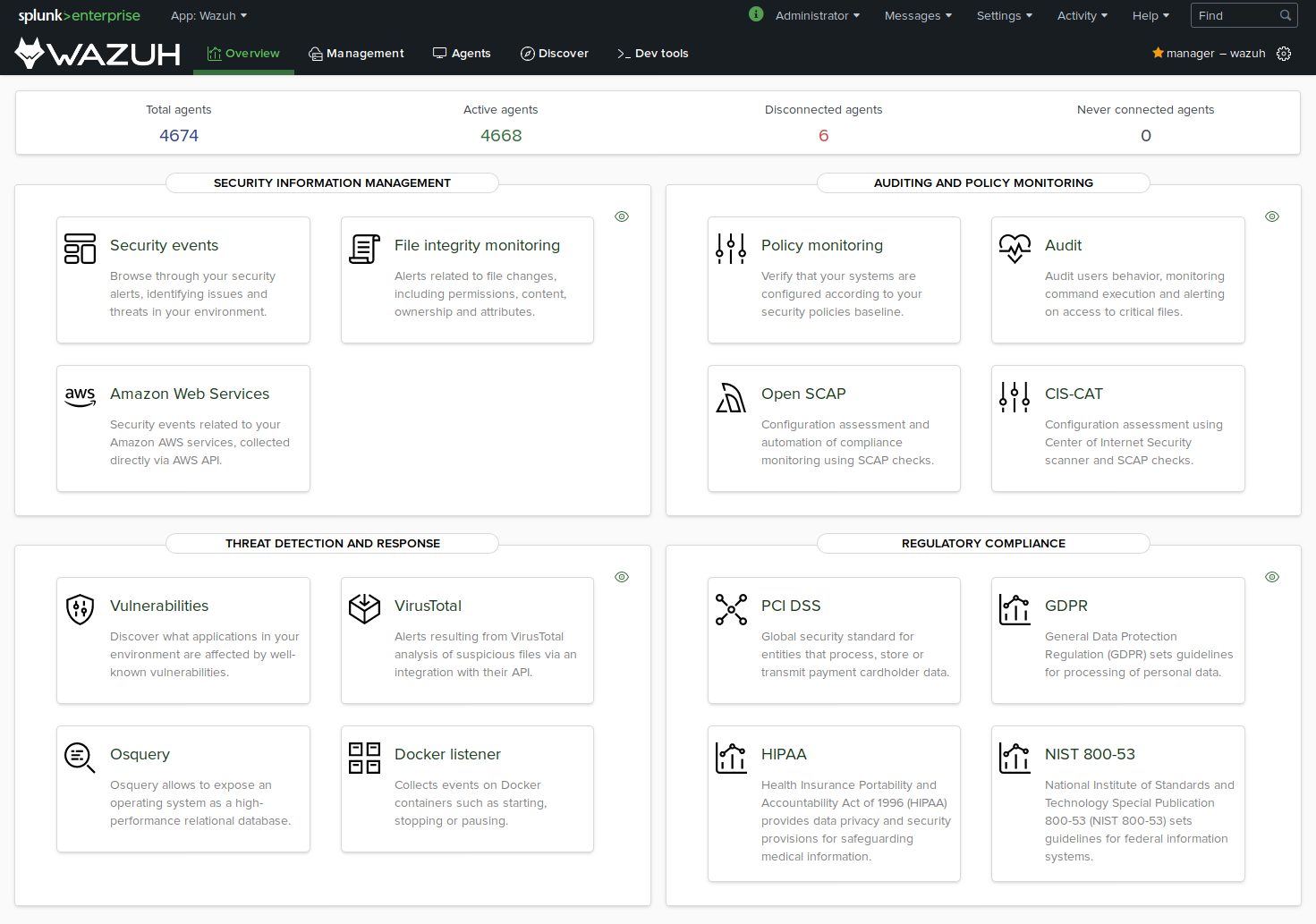Screen dimensions: 1316x924
Task: Select the Amazon Web Services aws icon
Action: (81, 396)
